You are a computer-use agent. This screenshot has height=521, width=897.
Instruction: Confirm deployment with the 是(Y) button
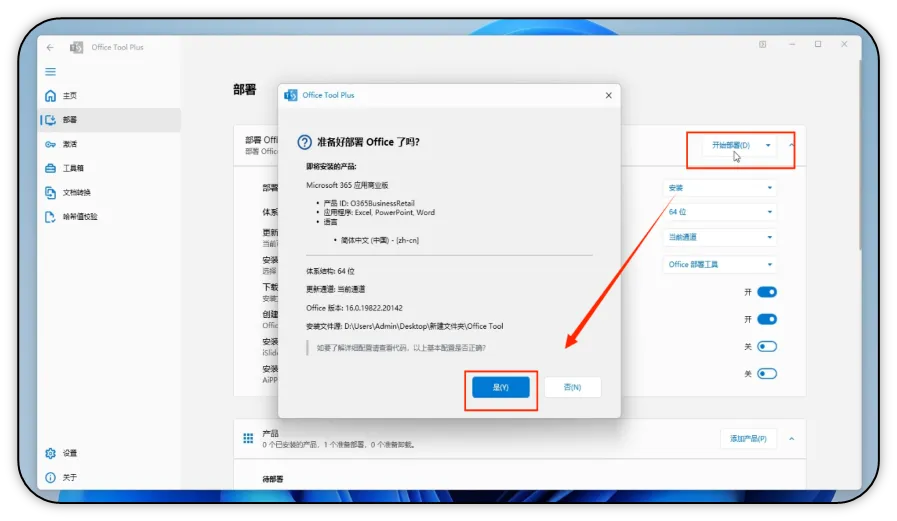(x=501, y=387)
